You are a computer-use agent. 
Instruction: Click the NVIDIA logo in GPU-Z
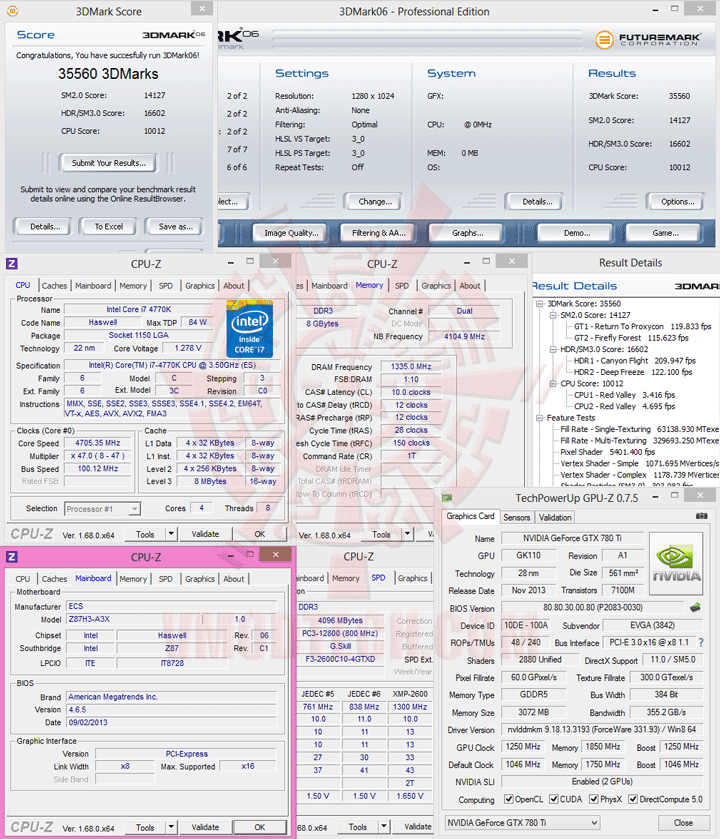[x=676, y=563]
